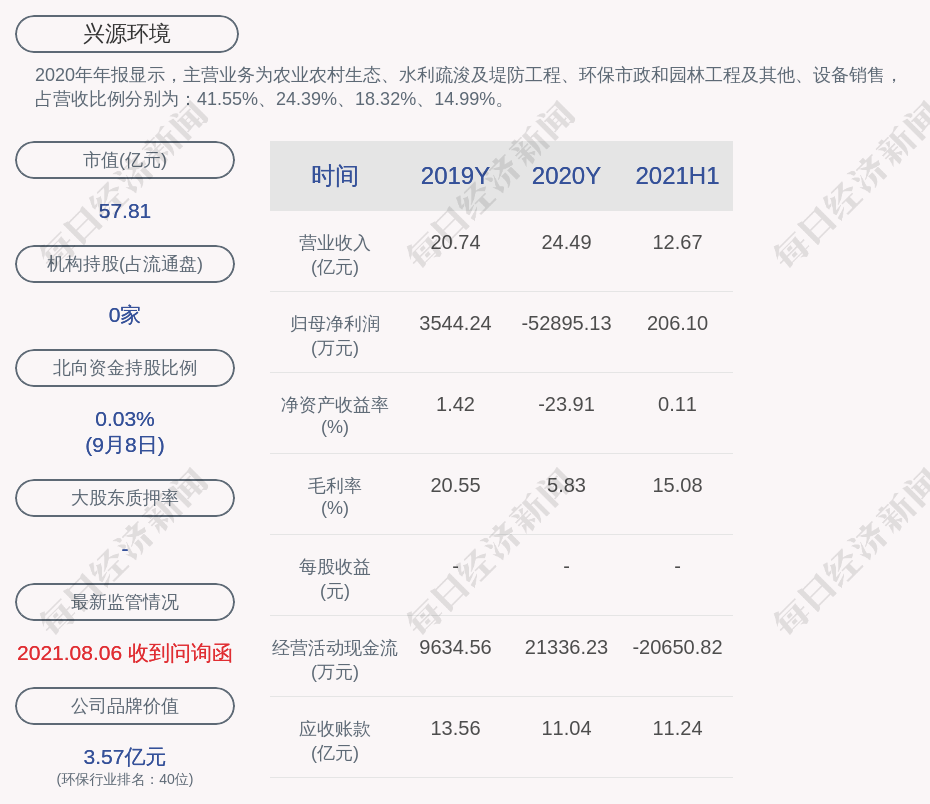Image resolution: width=930 pixels, height=804 pixels.
Task: Click the 经营活动现金流(万元) row label
Action: [334, 659]
